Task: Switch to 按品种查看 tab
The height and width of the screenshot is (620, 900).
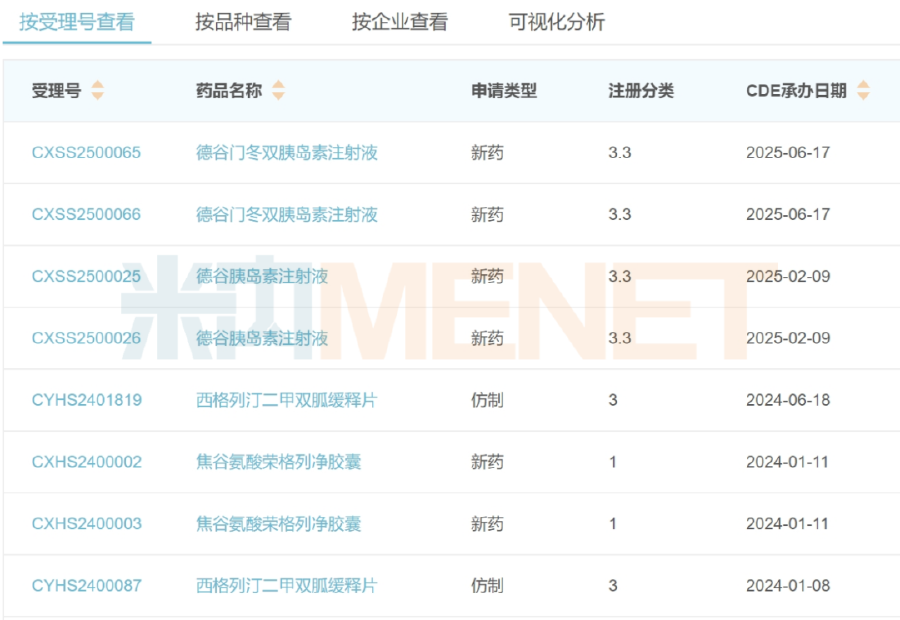Action: [243, 22]
